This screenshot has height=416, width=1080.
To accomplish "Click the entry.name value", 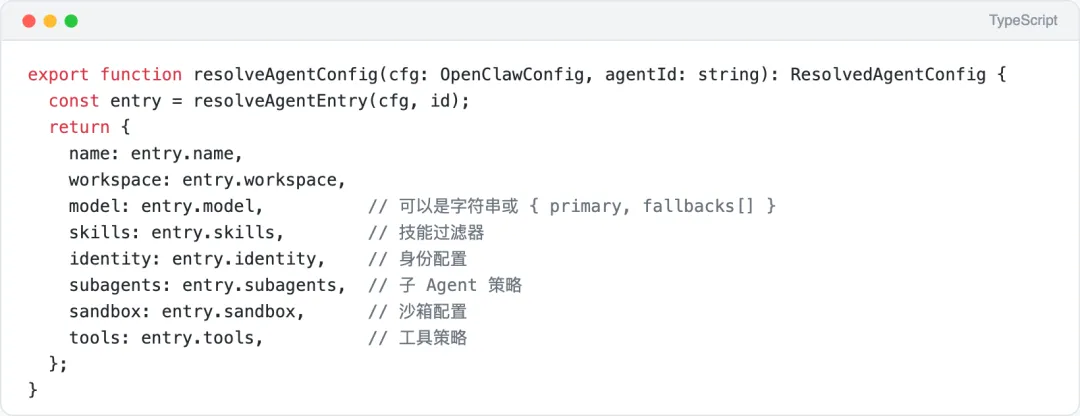I will 187,154.
